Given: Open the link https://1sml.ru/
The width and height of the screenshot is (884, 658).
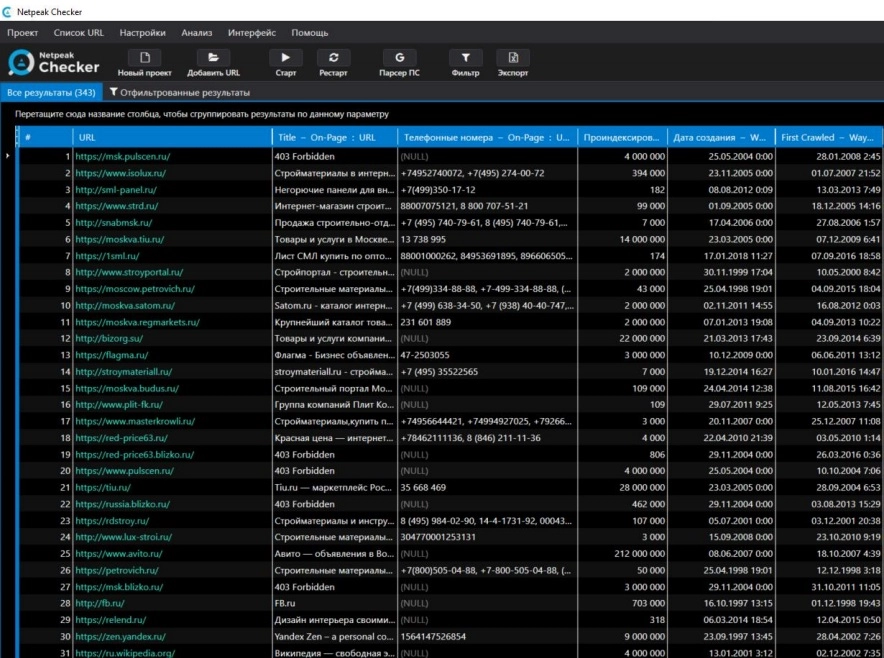Looking at the screenshot, I should (x=107, y=256).
